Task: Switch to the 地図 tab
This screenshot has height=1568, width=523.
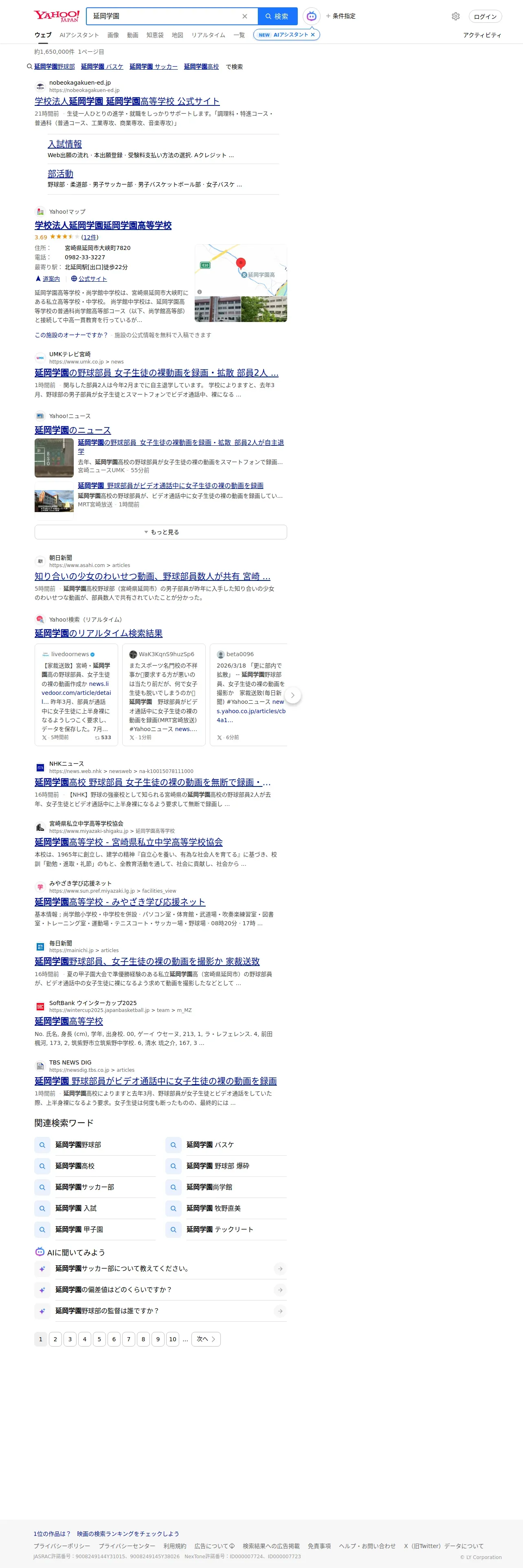Action: click(177, 35)
